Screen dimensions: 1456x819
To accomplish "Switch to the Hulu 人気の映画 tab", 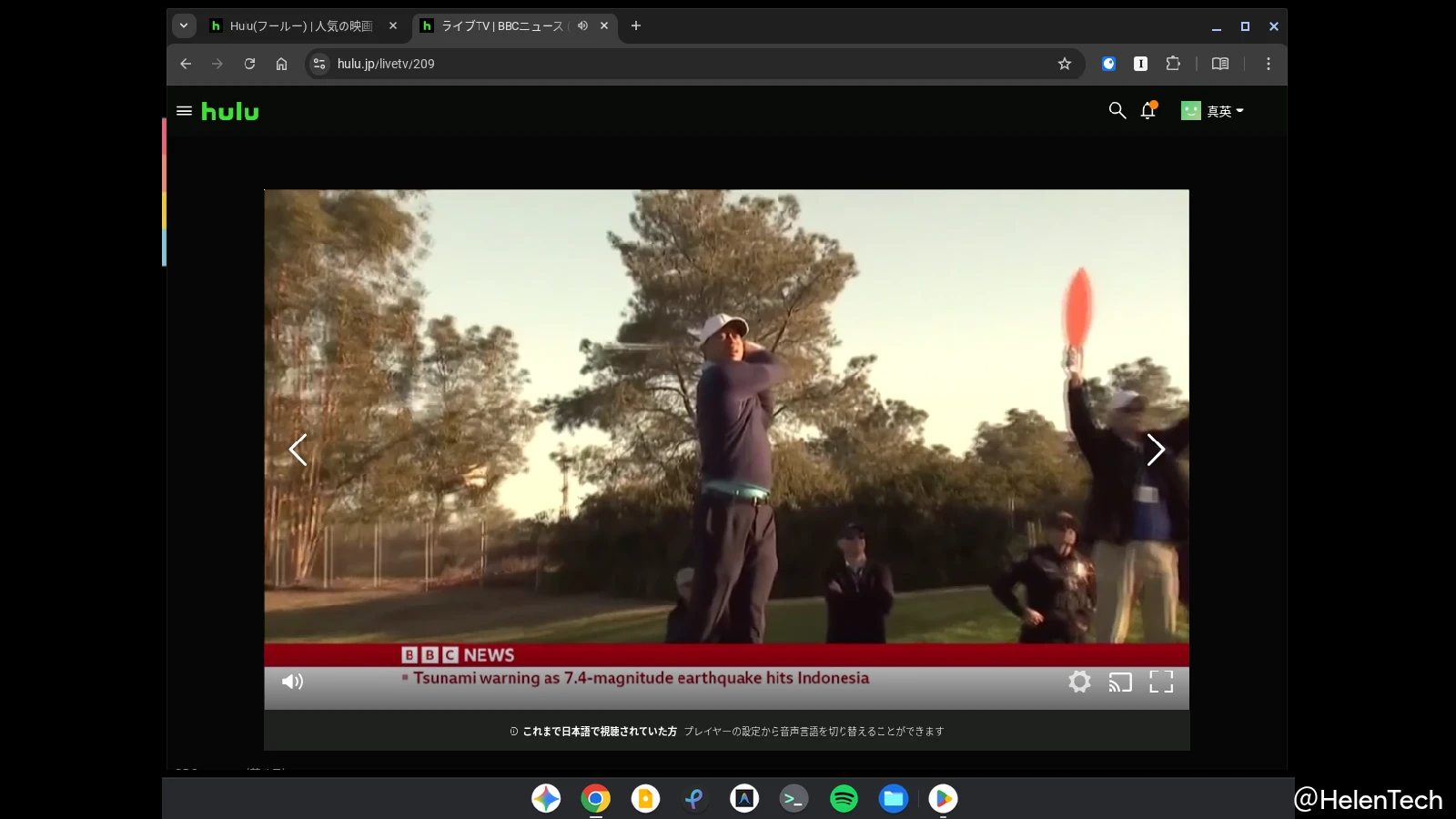I will tap(300, 26).
